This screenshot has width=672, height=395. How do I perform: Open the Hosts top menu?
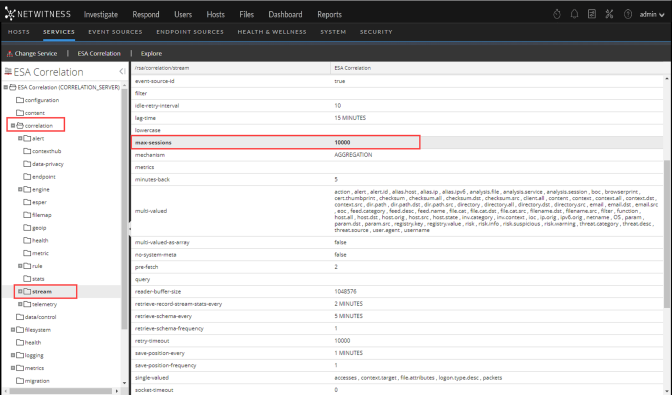(216, 14)
